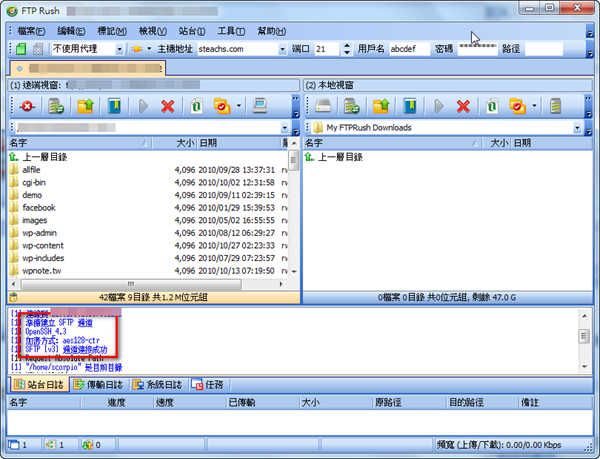Switch to the 傳輸日誌 tab
600x459 pixels.
(98, 384)
